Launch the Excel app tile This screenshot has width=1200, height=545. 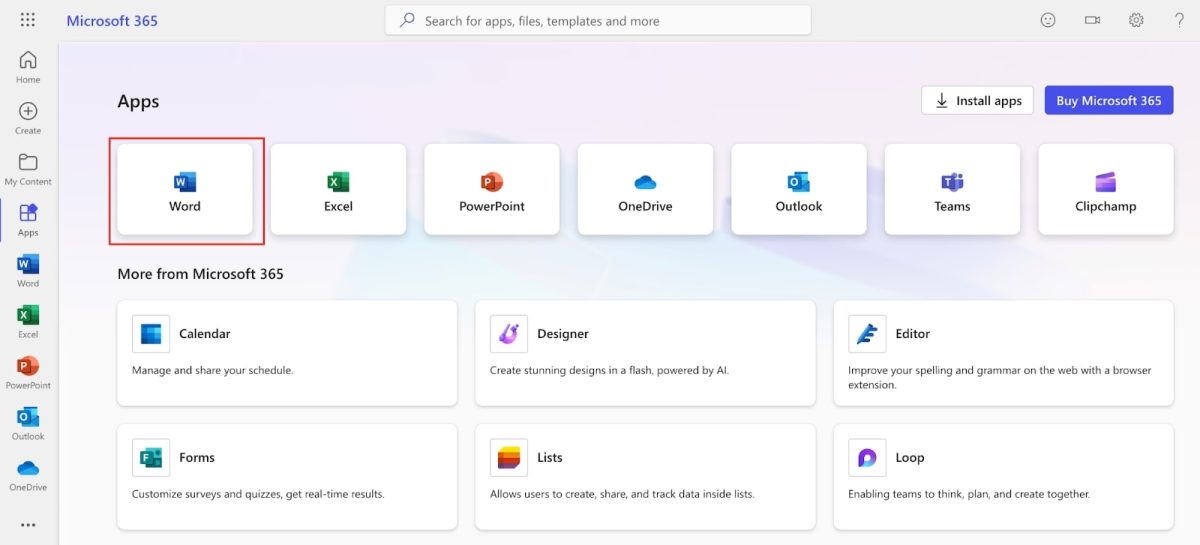(x=338, y=190)
